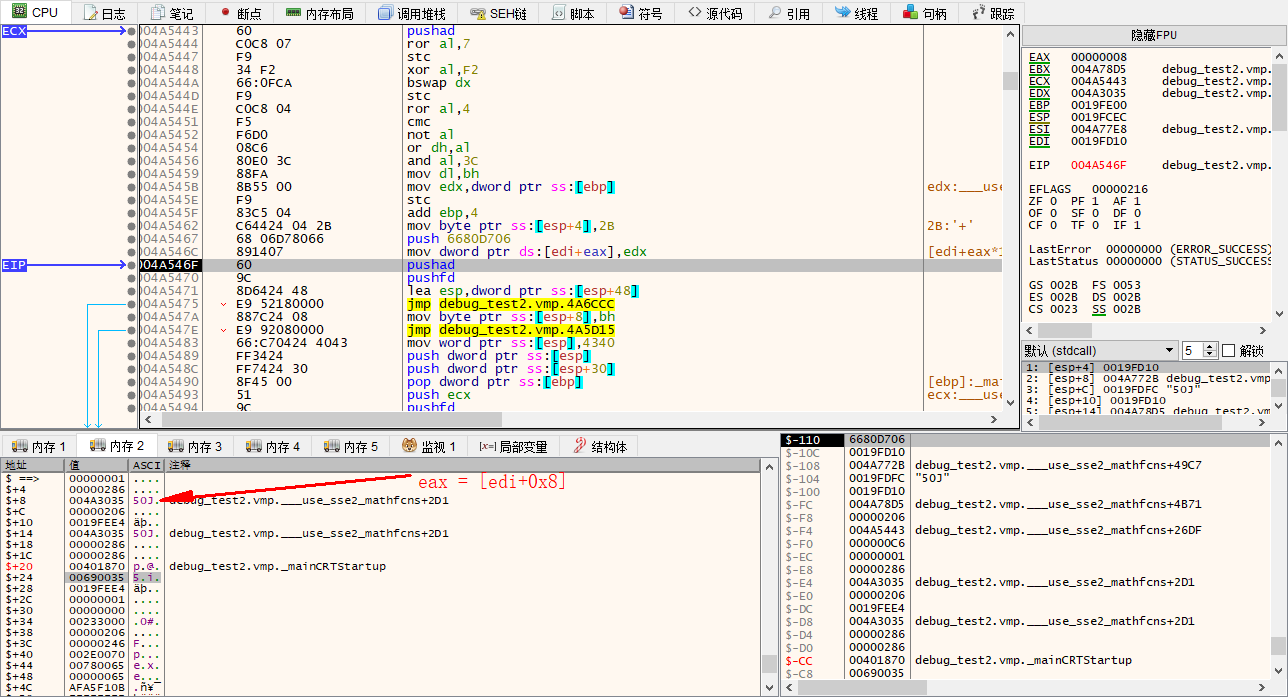Click the ESP register value 0019FCEC
Image resolution: width=1288 pixels, height=697 pixels.
(x=1099, y=117)
